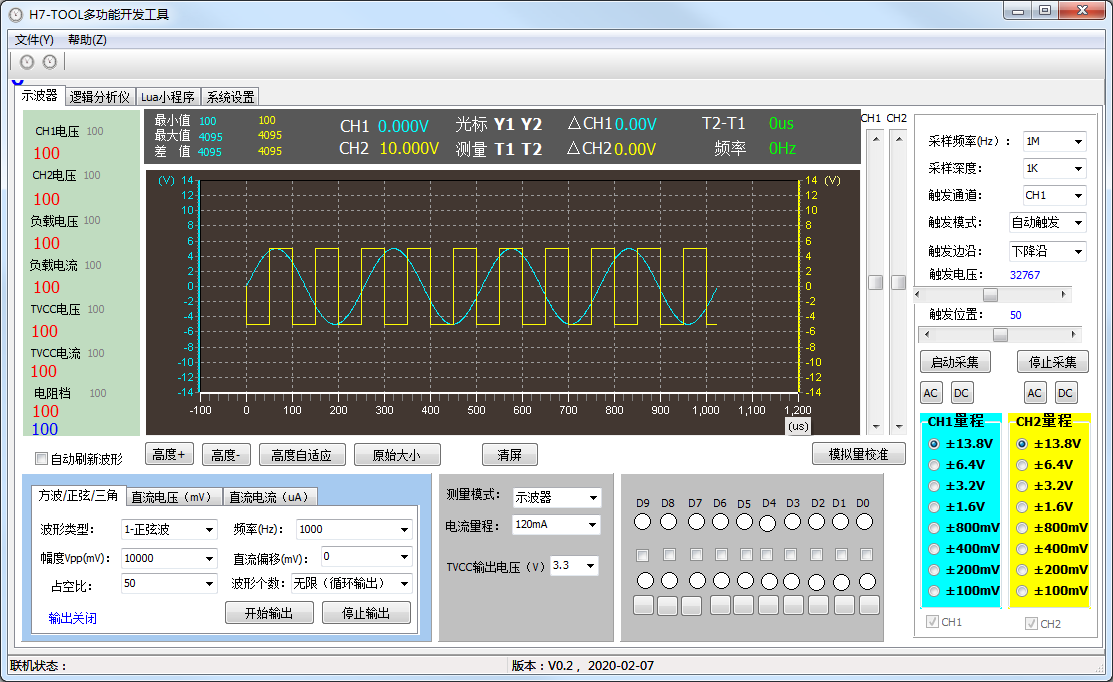Click the 停止输出 button

coord(366,612)
